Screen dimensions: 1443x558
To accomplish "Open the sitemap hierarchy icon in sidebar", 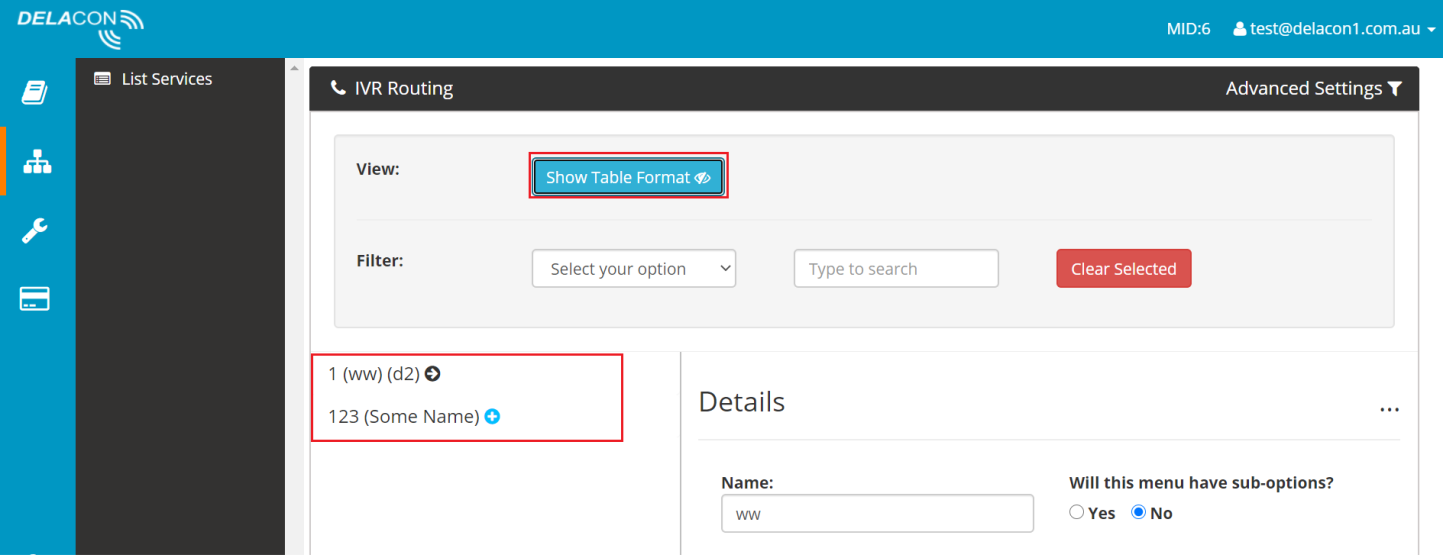I will click(x=37, y=162).
